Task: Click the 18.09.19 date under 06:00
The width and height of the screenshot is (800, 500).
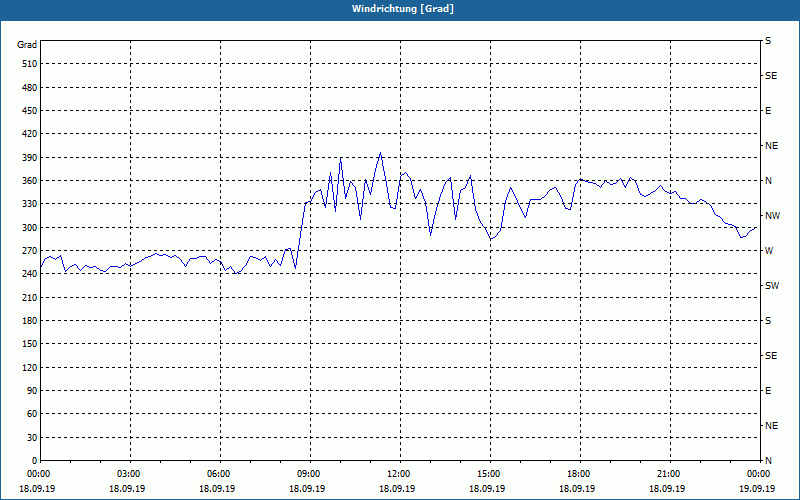Action: coord(217,489)
